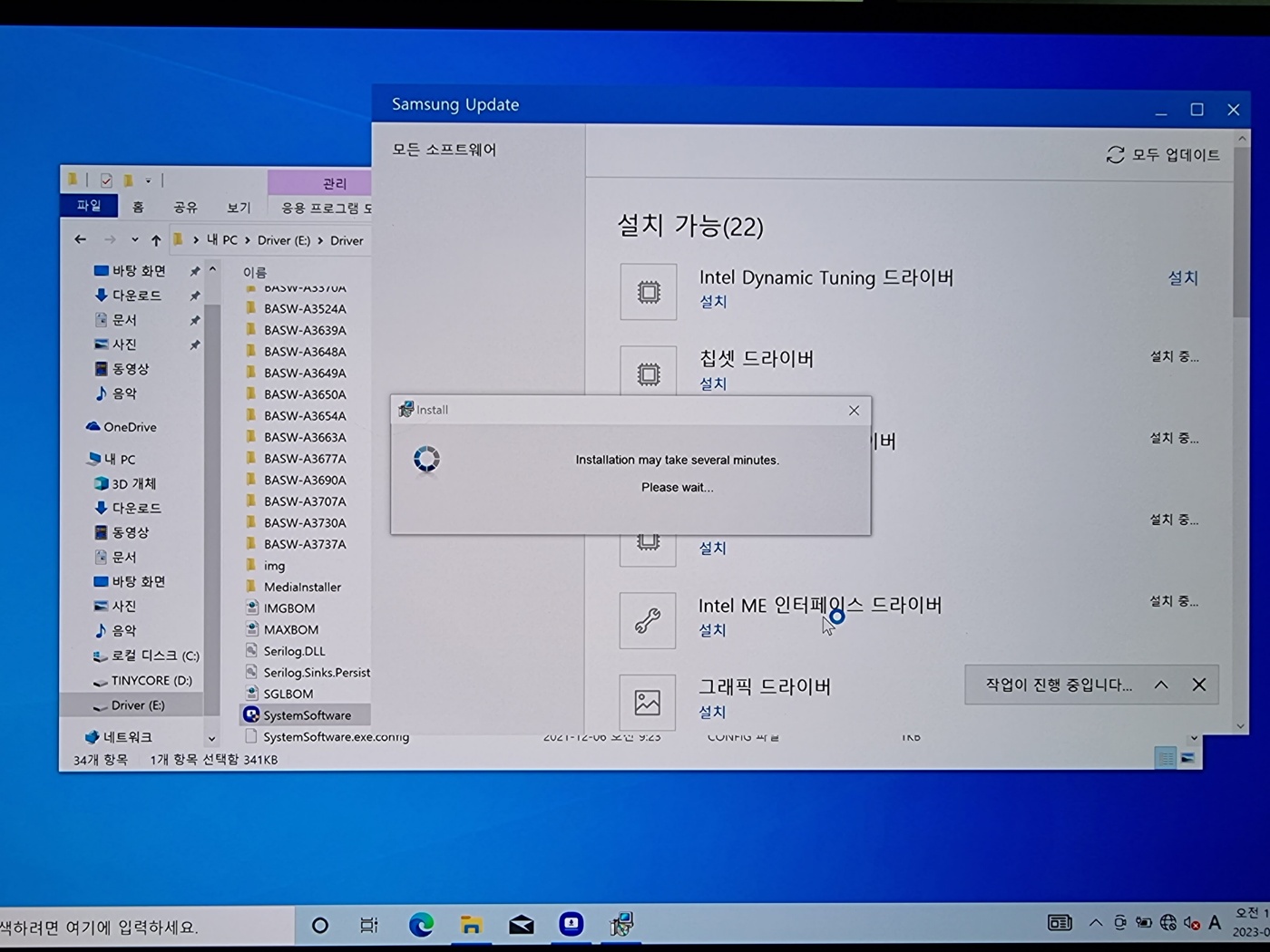The width and height of the screenshot is (1270, 952).
Task: Open the 홈 tab in File Explorer
Action: [138, 207]
